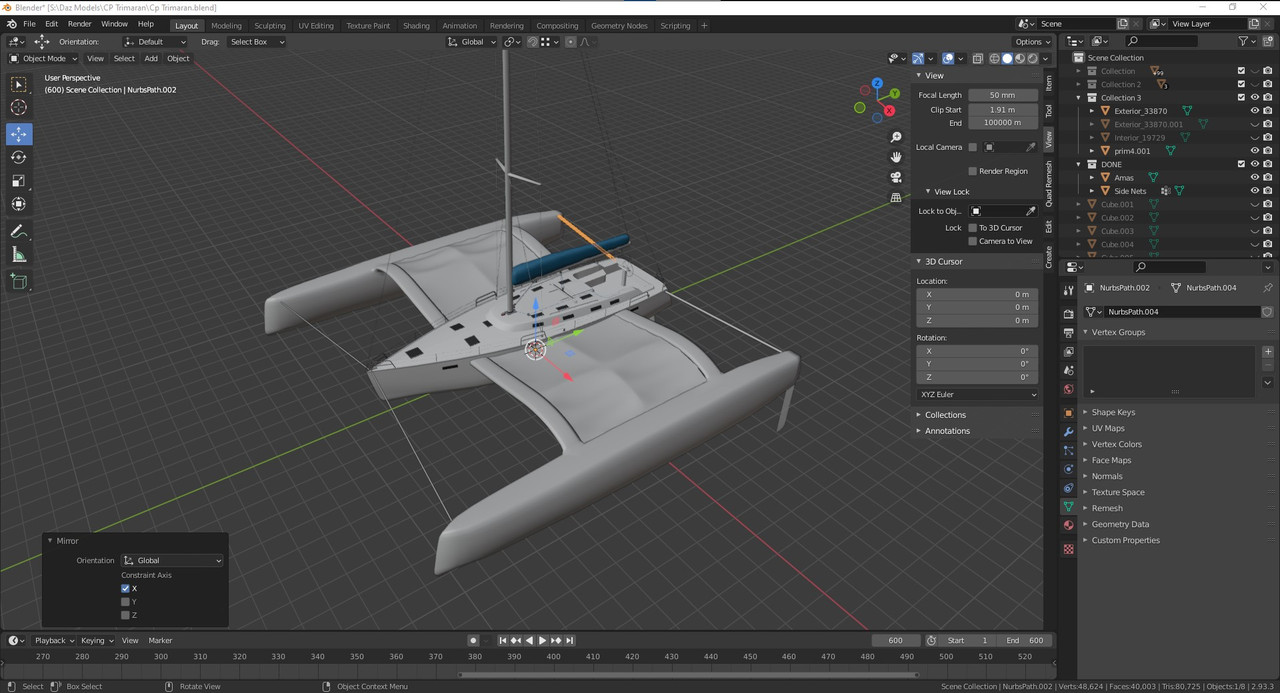Open the Item sidebar tab
Viewport: 1280px width, 693px height.
[x=1049, y=82]
